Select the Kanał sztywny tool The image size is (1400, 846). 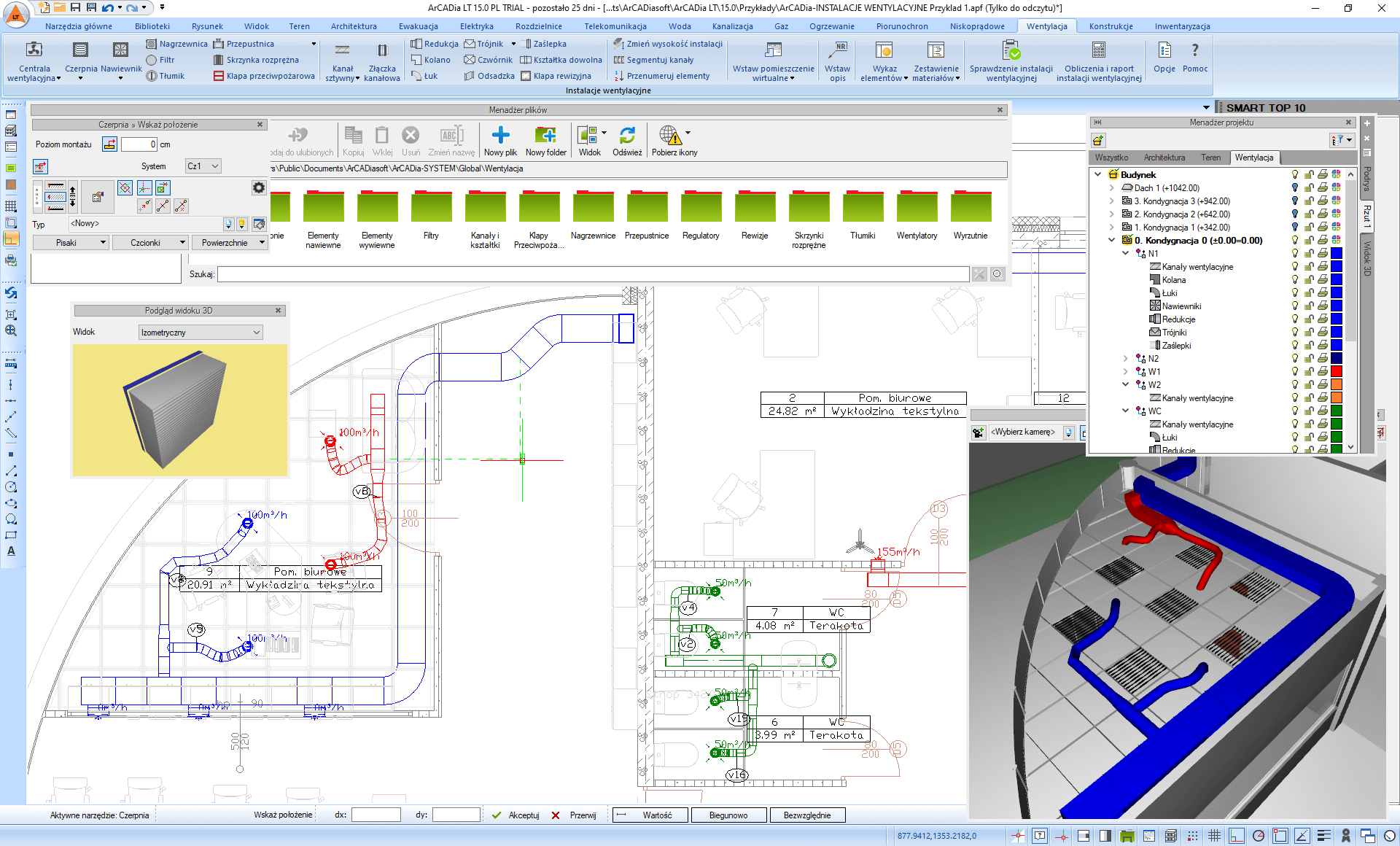click(342, 61)
